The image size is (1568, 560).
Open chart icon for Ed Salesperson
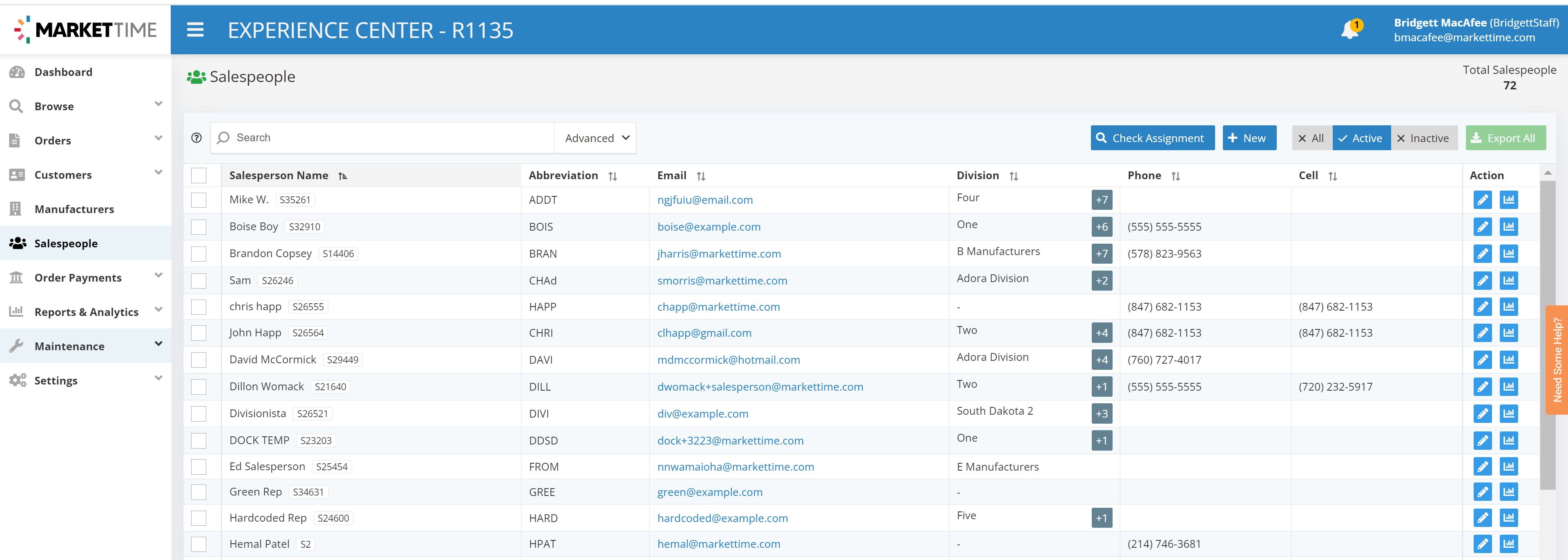(x=1508, y=467)
